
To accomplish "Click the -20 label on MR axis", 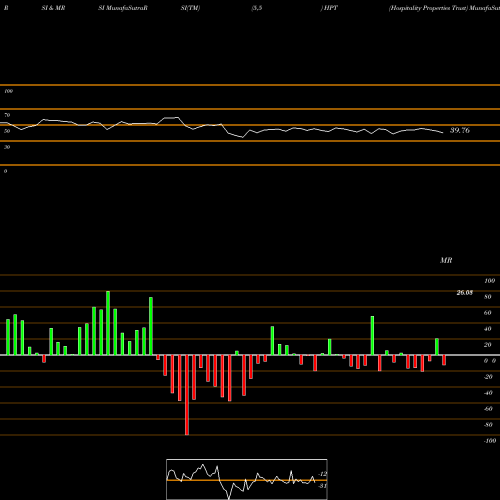I will point(488,377).
